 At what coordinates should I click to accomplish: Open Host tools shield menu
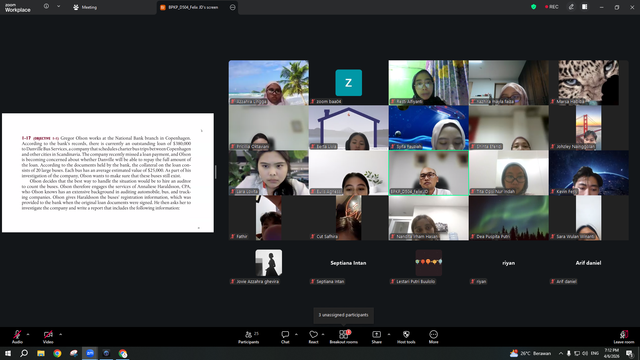click(x=406, y=337)
